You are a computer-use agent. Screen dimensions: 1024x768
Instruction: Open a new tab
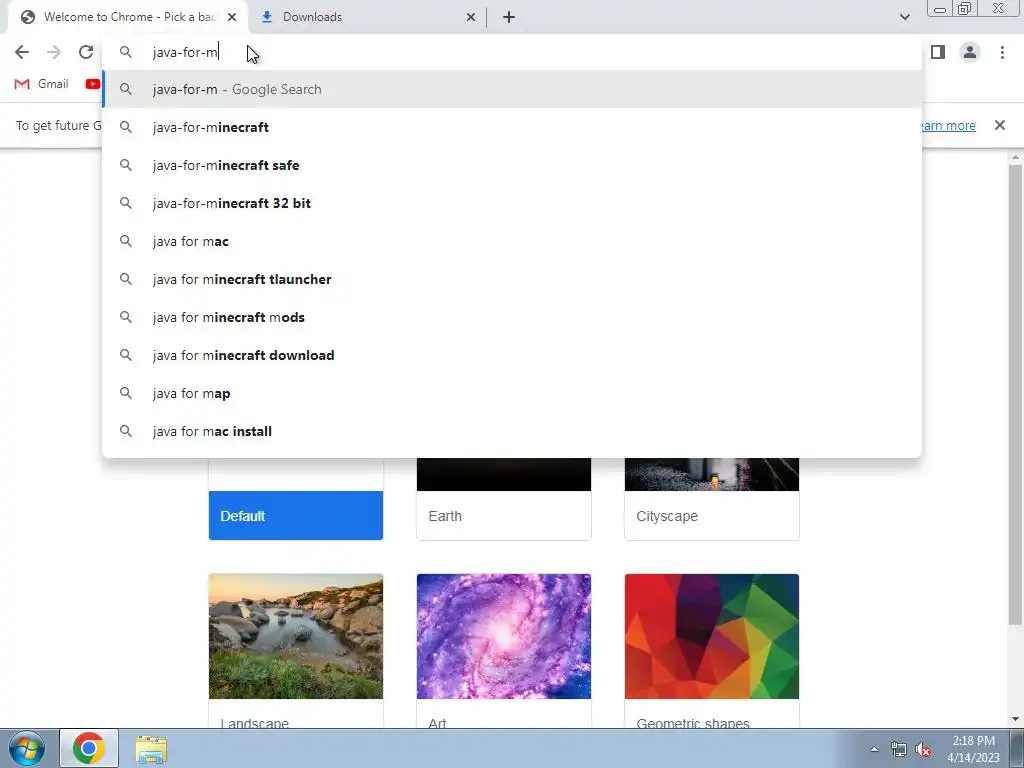(509, 17)
